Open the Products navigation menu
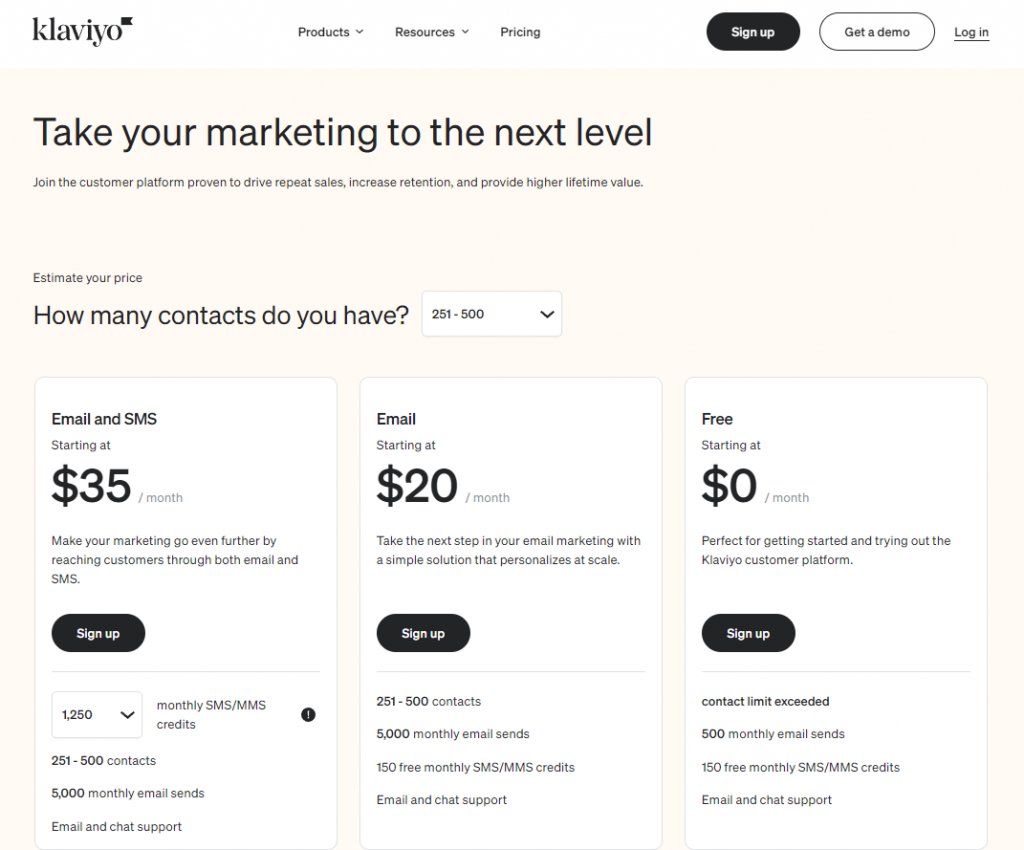Screen dimensions: 1024x850 pyautogui.click(x=330, y=32)
